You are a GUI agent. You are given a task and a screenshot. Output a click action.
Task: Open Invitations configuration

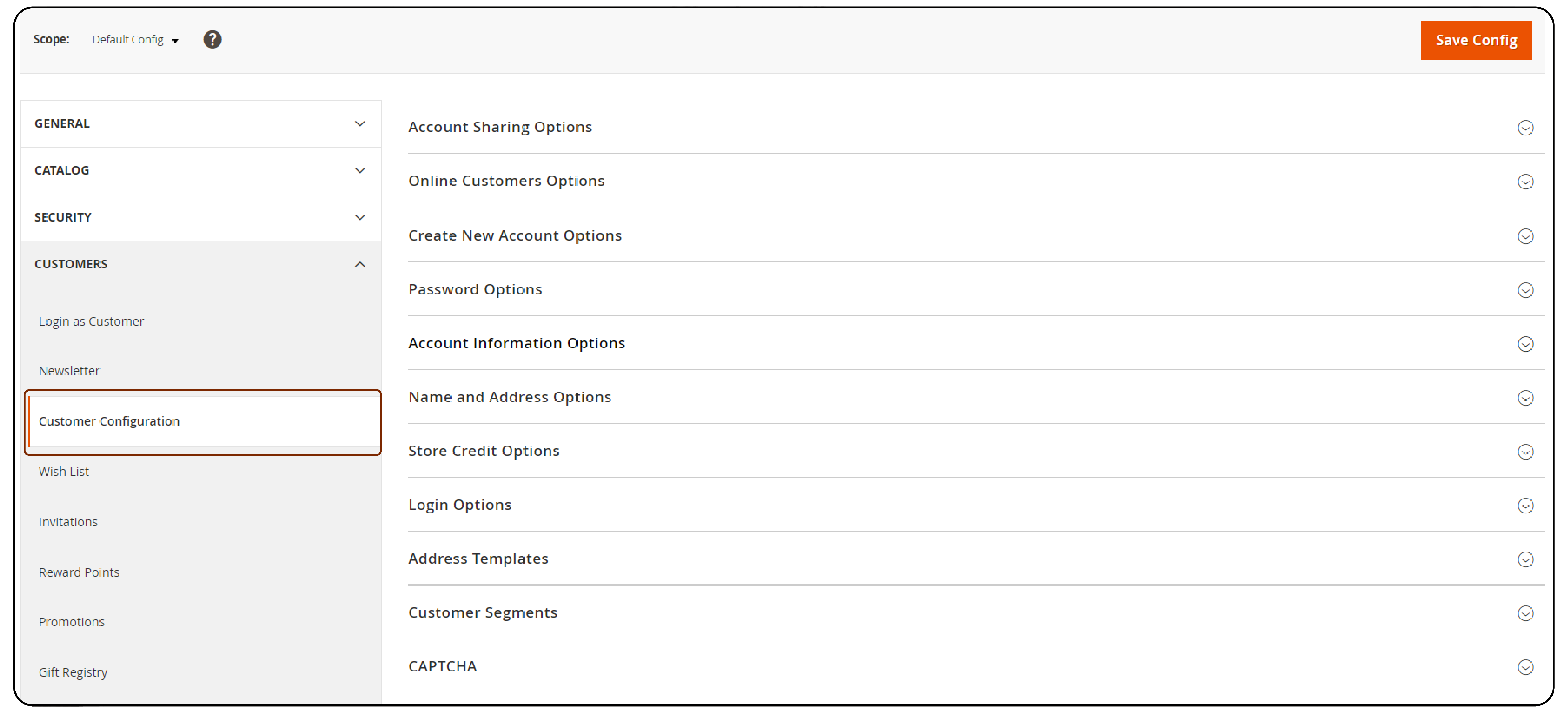coord(67,522)
